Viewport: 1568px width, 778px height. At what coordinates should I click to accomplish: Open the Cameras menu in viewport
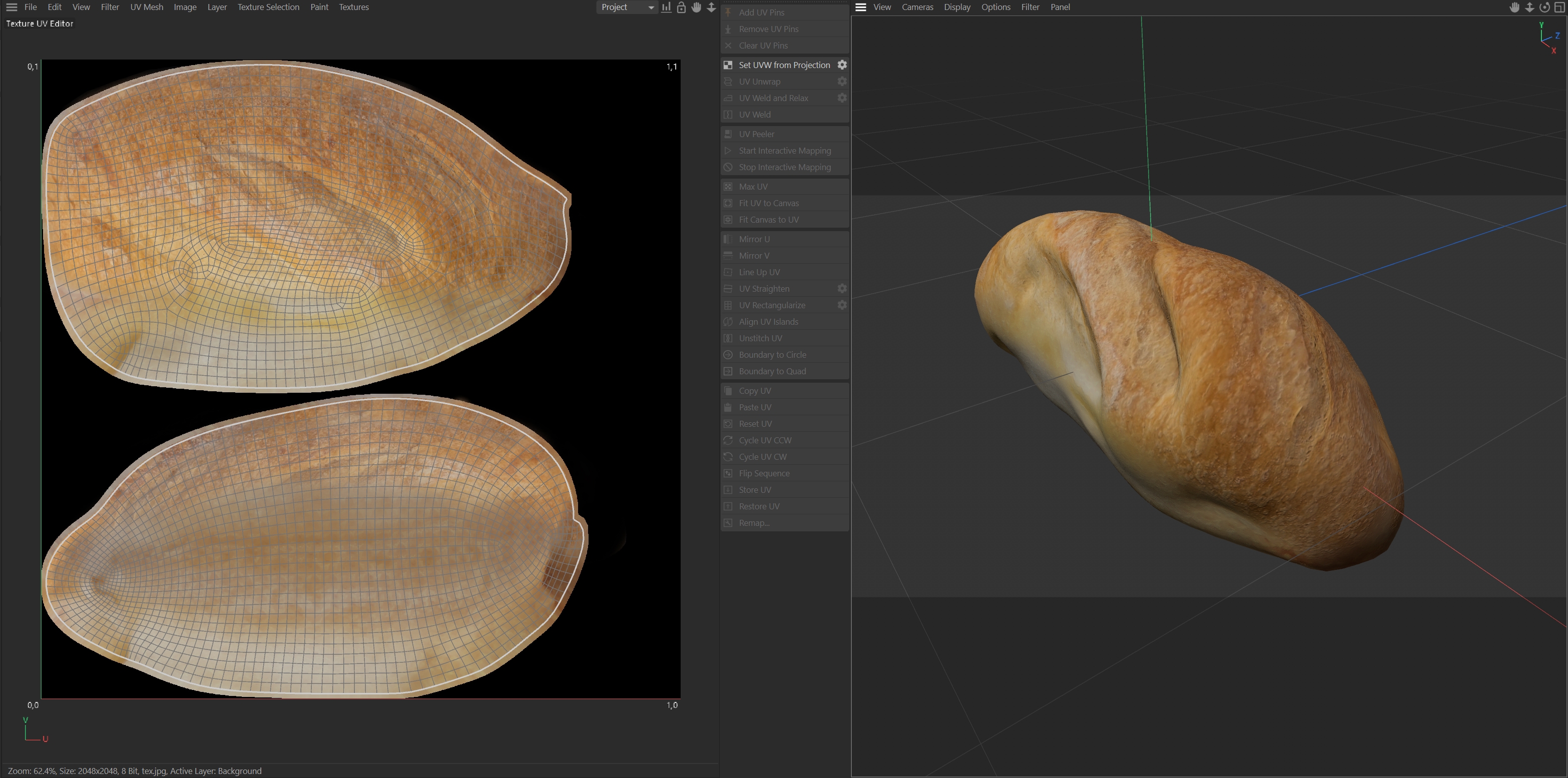tap(917, 8)
